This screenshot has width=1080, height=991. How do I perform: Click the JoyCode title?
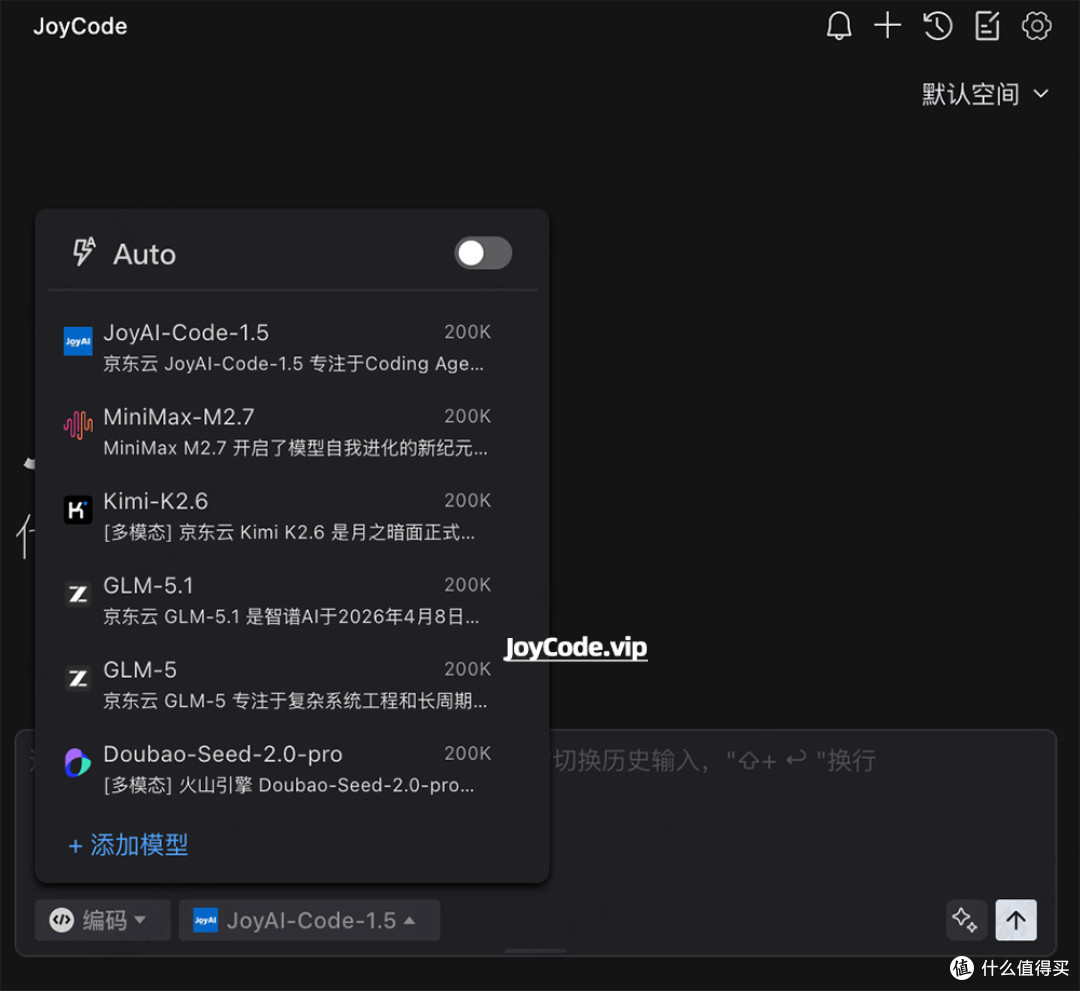point(80,26)
